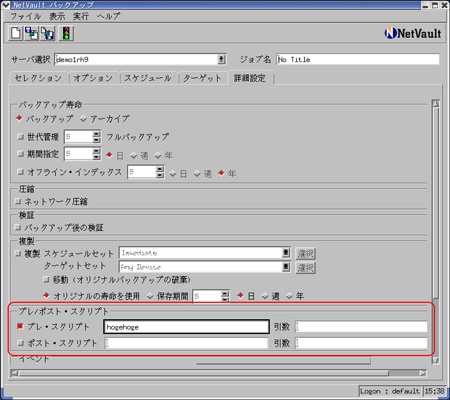Screen dimensions: 450x400
Task: Click the horizontal scrollbar right arrow
Action: pyautogui.click(x=423, y=373)
